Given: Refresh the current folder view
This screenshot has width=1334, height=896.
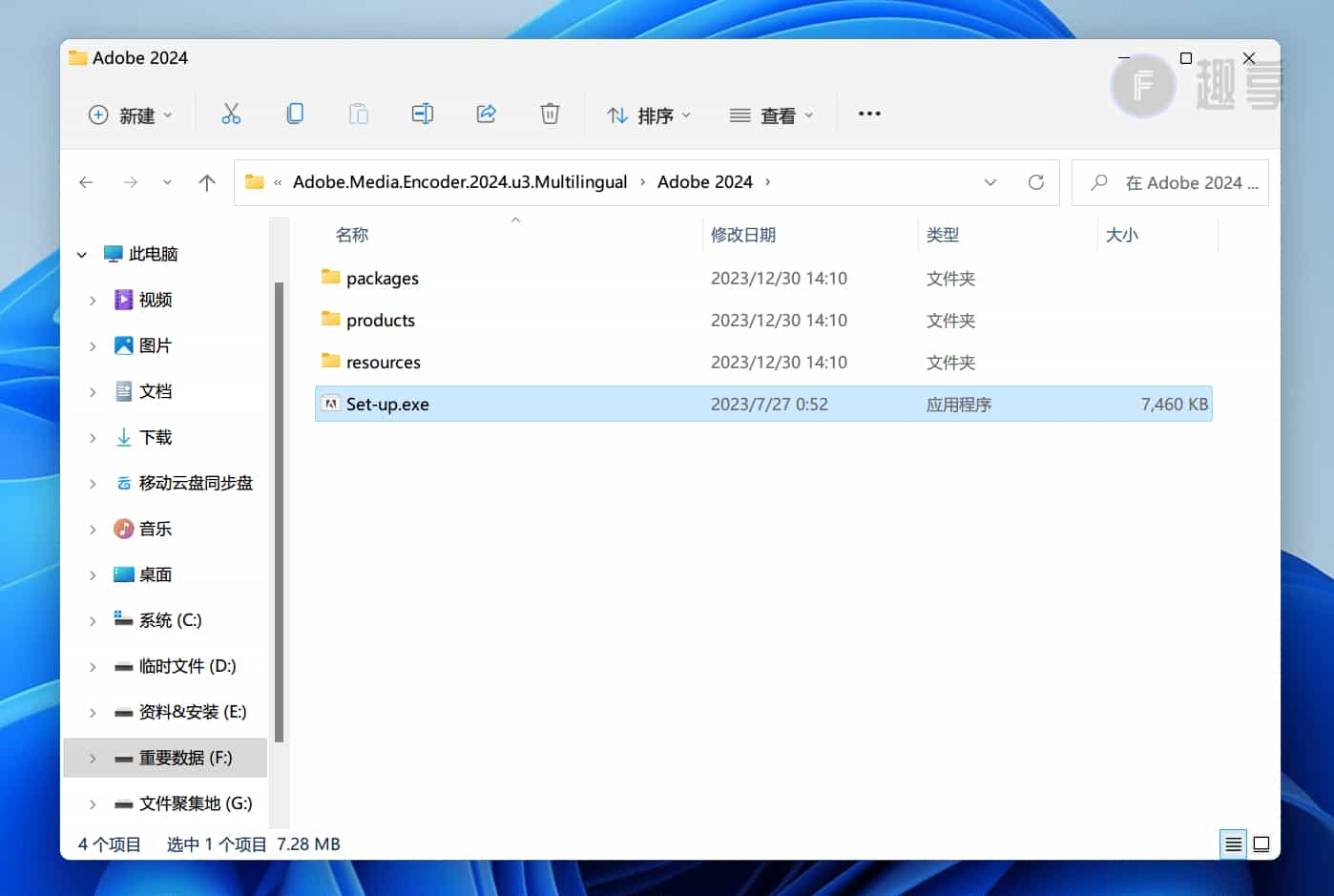Looking at the screenshot, I should pyautogui.click(x=1036, y=182).
